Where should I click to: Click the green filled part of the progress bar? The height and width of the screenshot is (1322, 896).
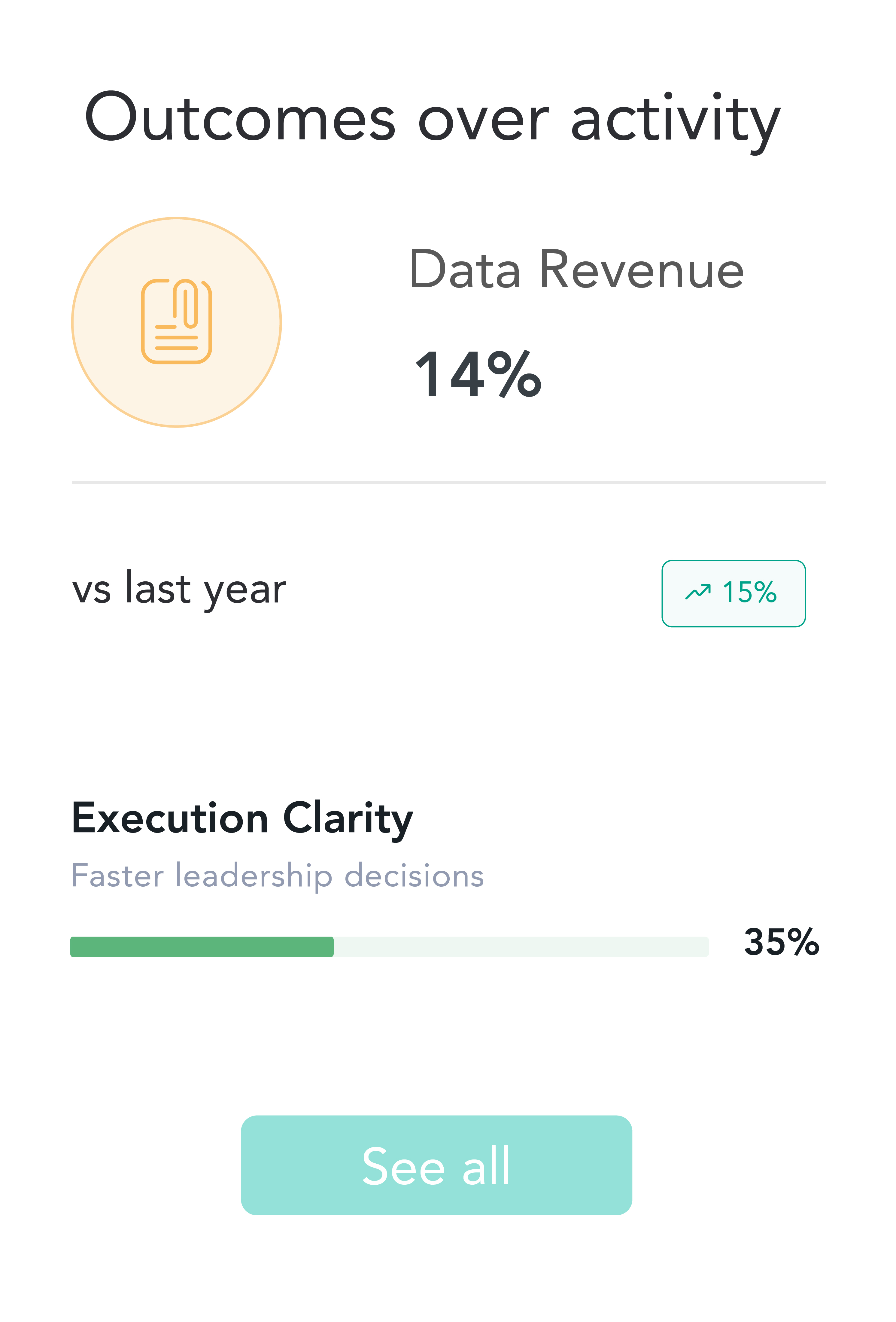point(202,946)
